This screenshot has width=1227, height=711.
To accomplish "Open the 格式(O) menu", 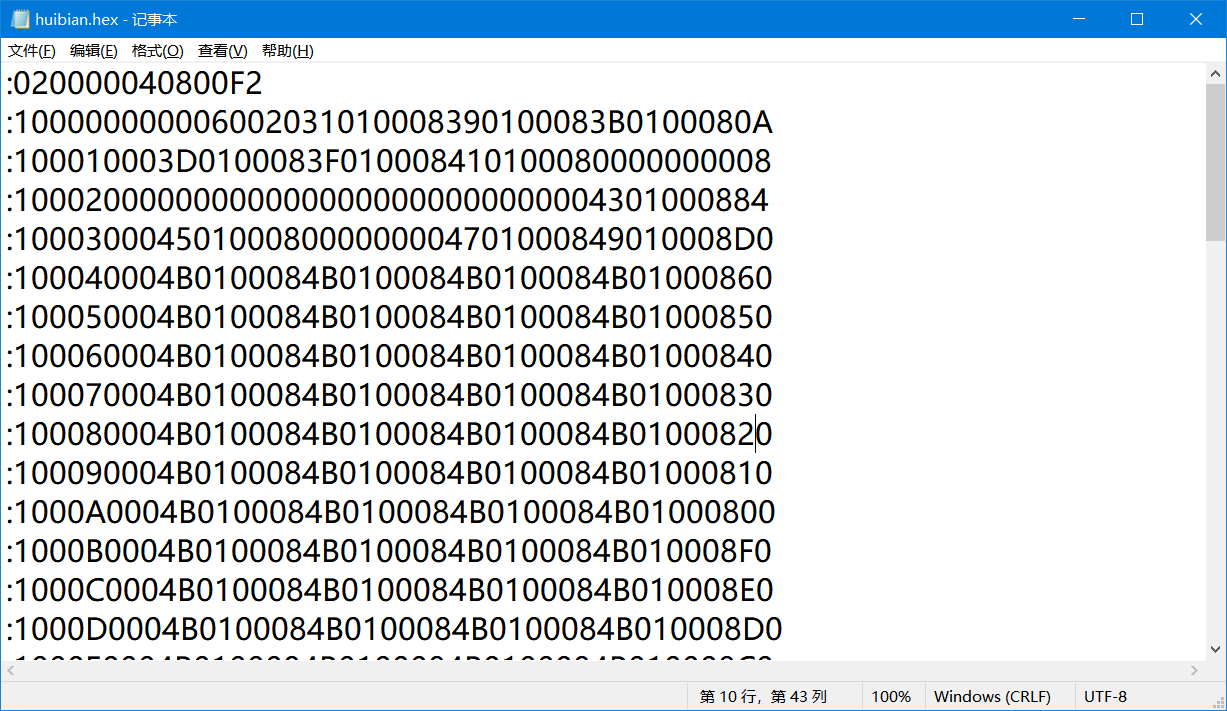I will 158,51.
